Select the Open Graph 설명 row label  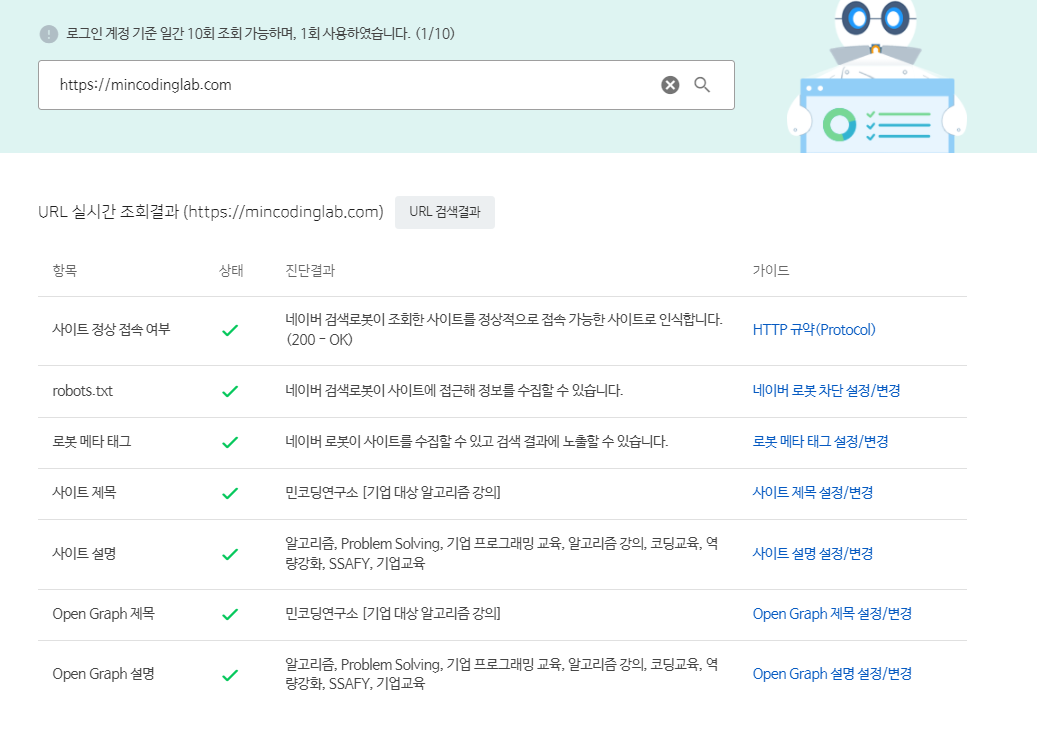[x=104, y=673]
